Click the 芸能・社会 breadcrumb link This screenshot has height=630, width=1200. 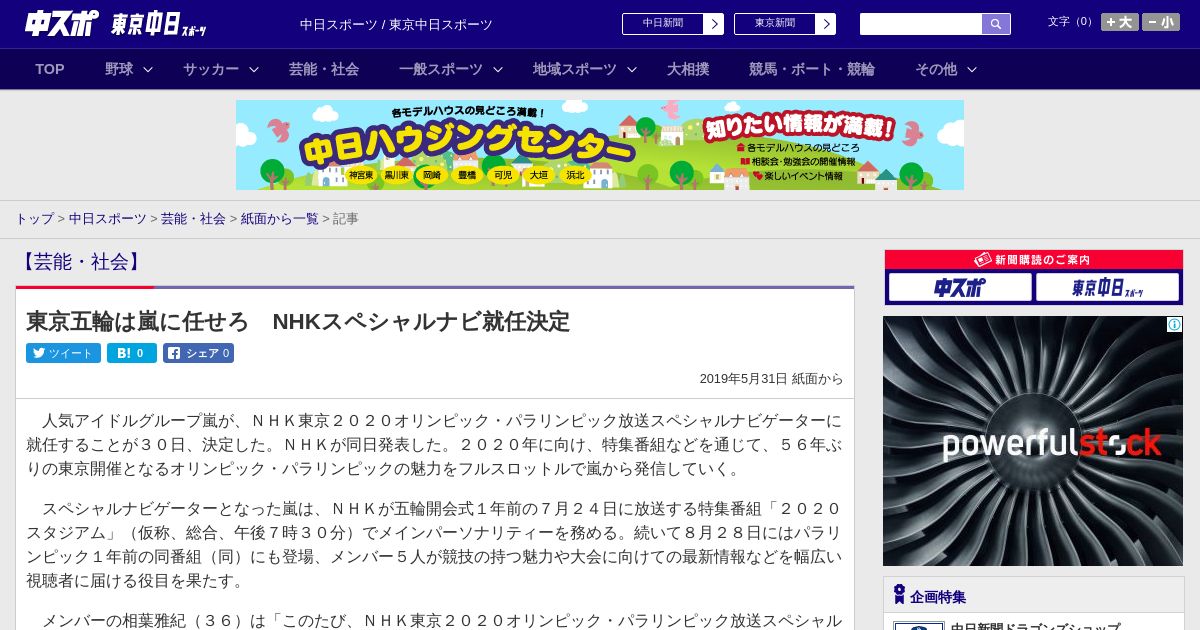click(x=193, y=218)
